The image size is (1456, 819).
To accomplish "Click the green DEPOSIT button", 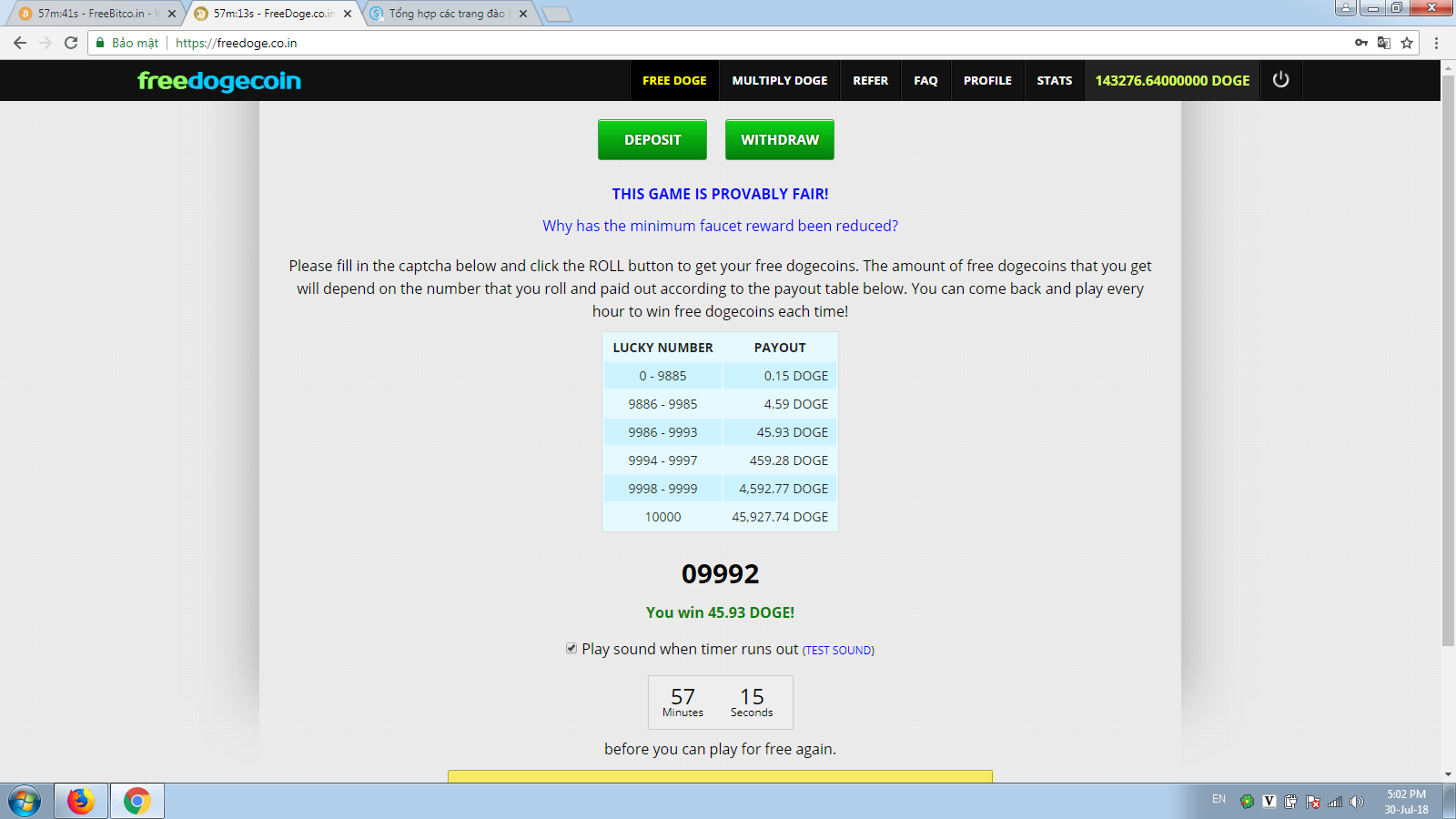I will [x=652, y=140].
